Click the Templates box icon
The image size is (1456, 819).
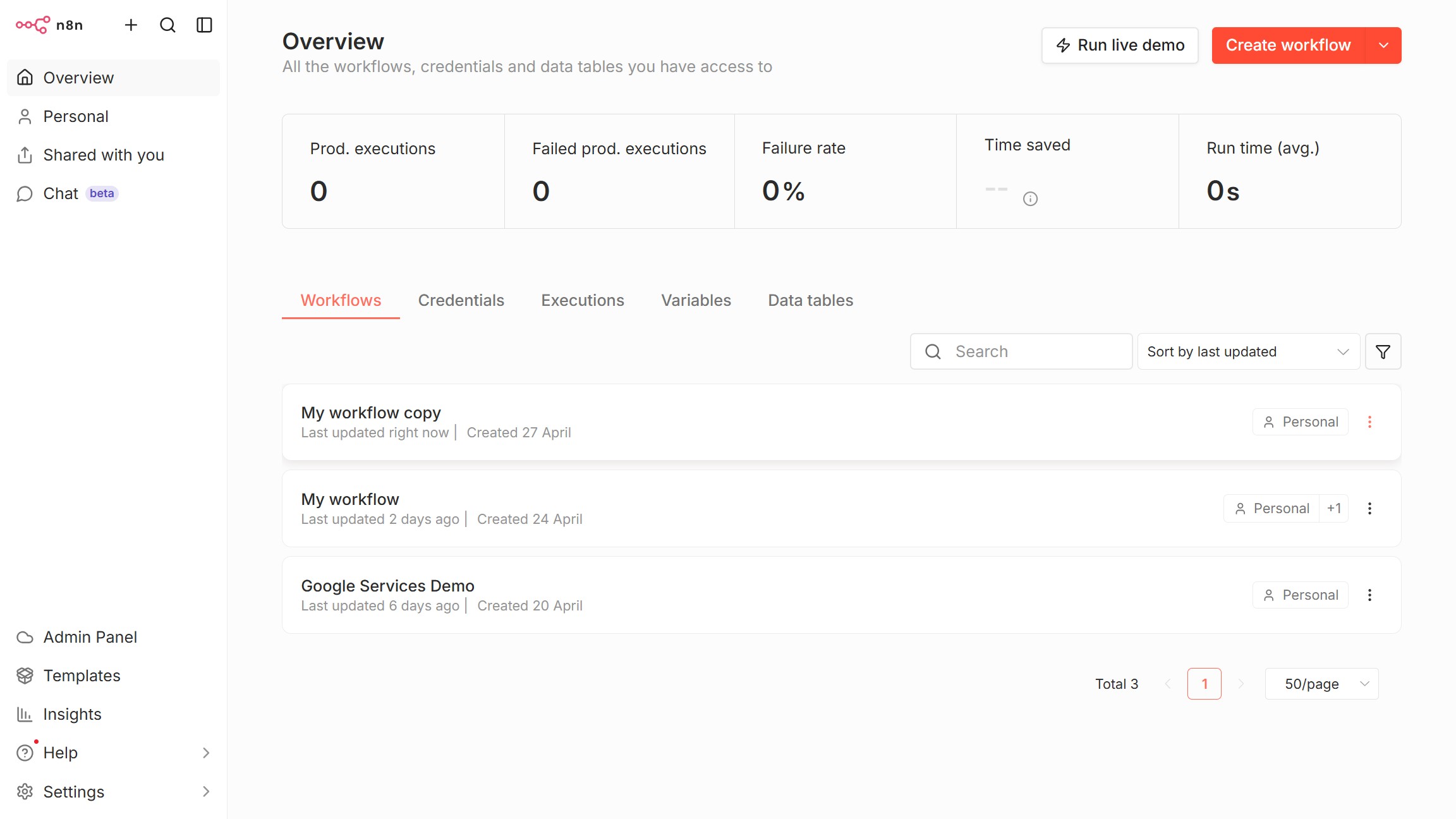(25, 676)
